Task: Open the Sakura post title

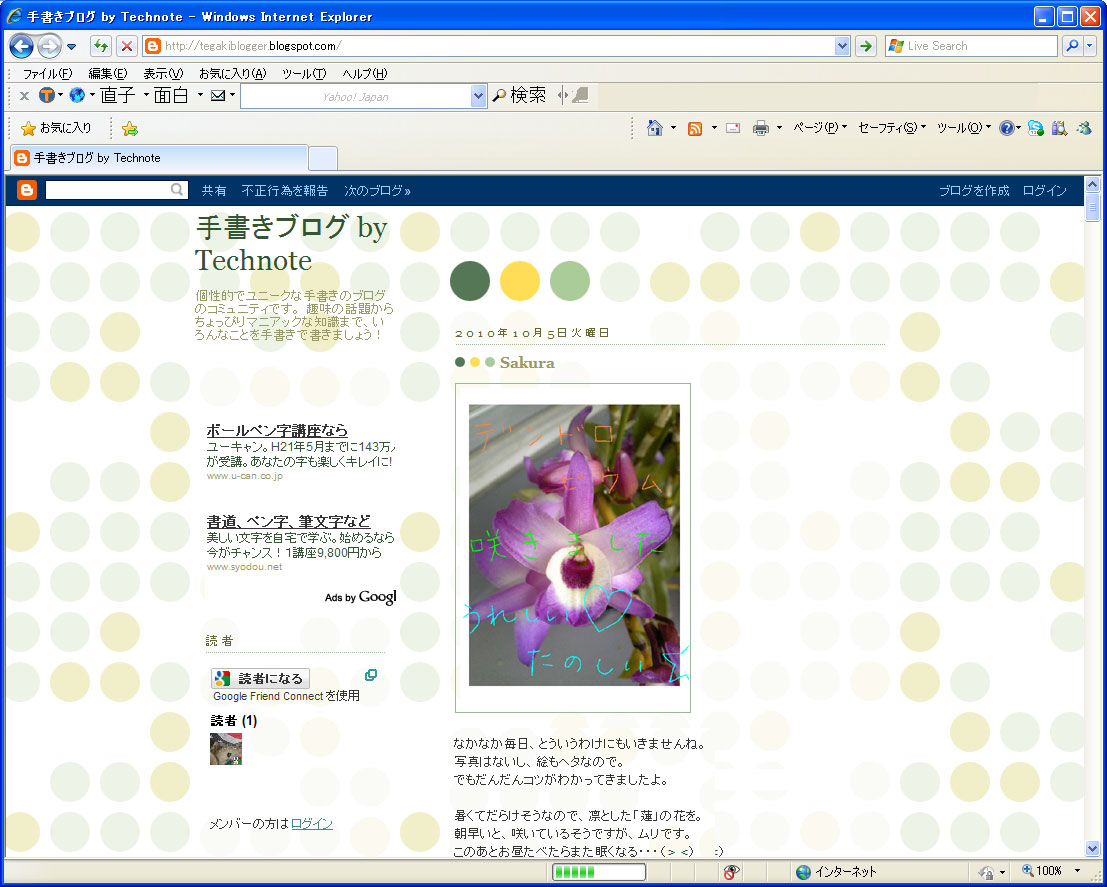Action: (x=527, y=363)
